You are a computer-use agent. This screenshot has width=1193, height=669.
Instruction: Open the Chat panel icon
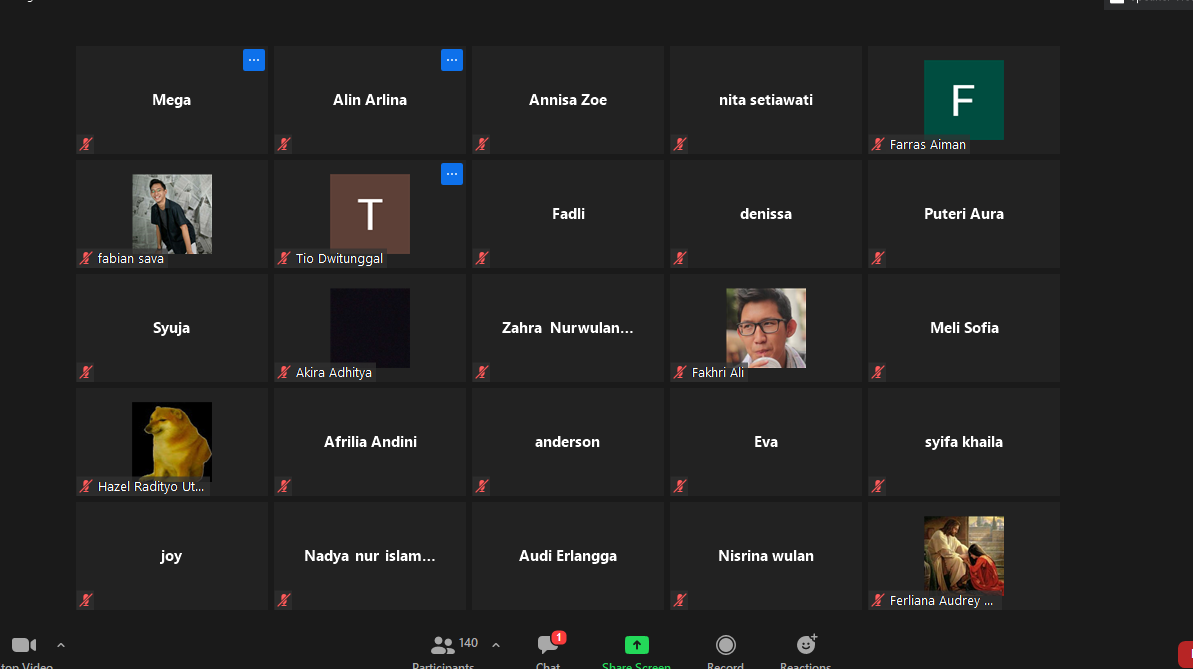(x=547, y=645)
